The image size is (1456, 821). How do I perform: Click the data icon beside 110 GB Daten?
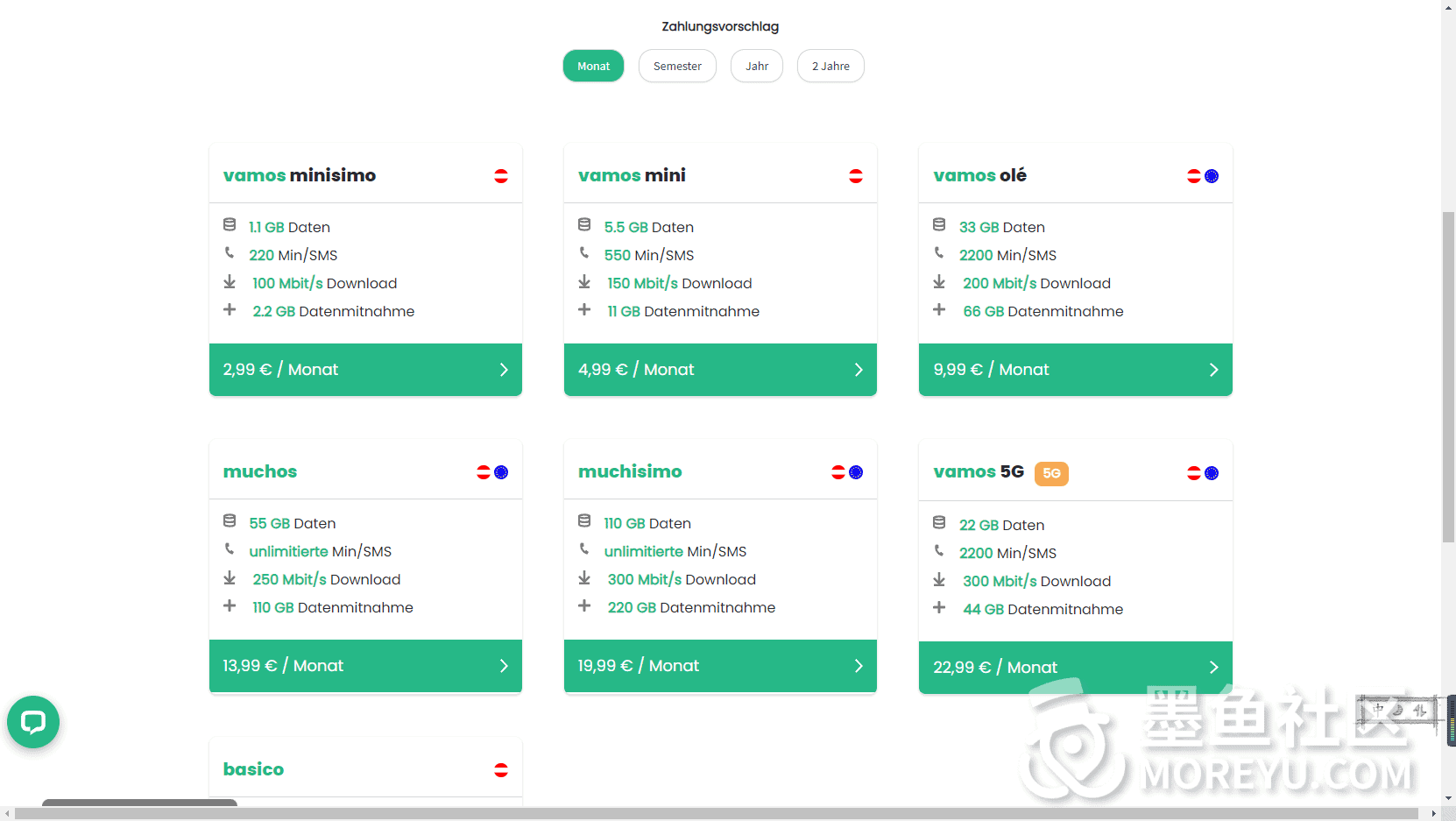[x=584, y=521]
